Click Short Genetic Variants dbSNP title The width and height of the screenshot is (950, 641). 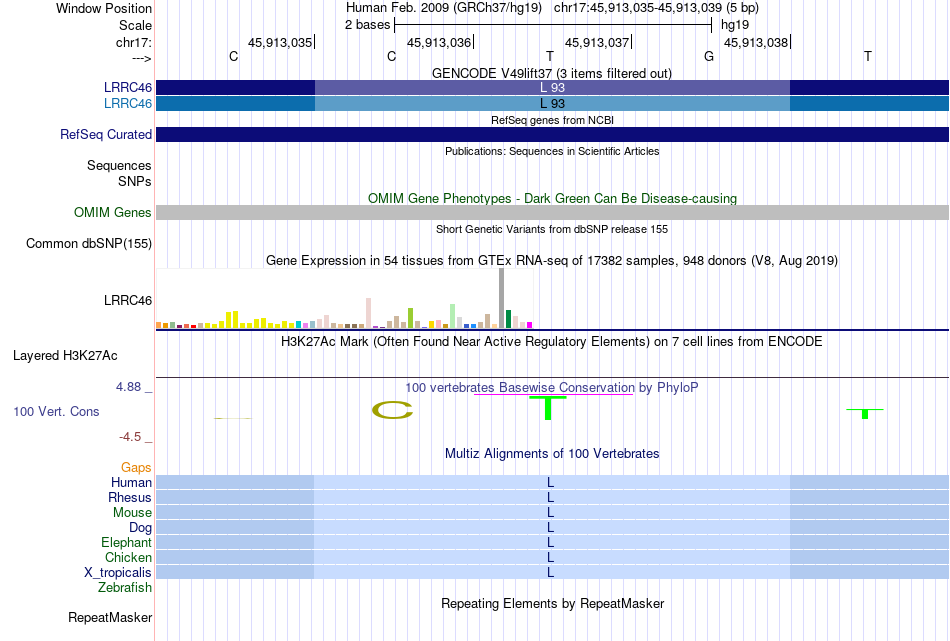551,229
